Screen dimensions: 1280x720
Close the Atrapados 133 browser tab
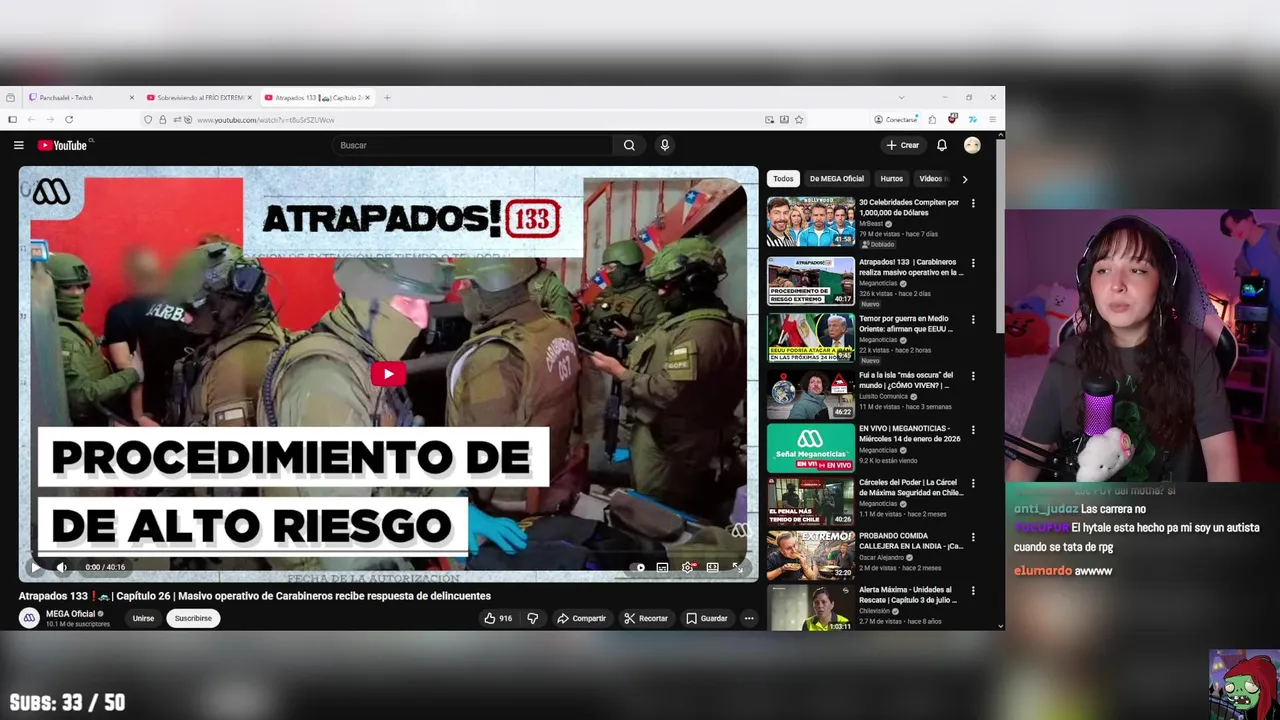click(368, 97)
